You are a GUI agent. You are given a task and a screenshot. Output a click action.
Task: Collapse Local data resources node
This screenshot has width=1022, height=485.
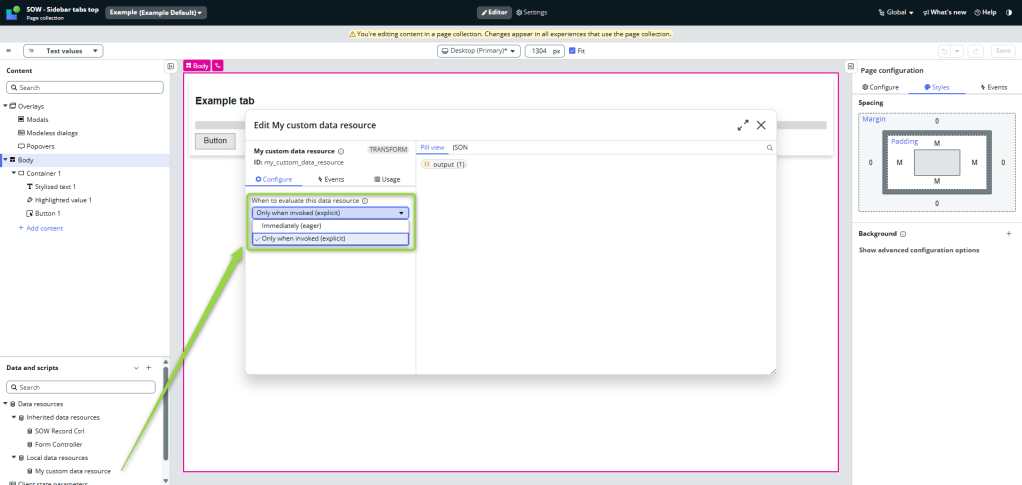click(14, 458)
